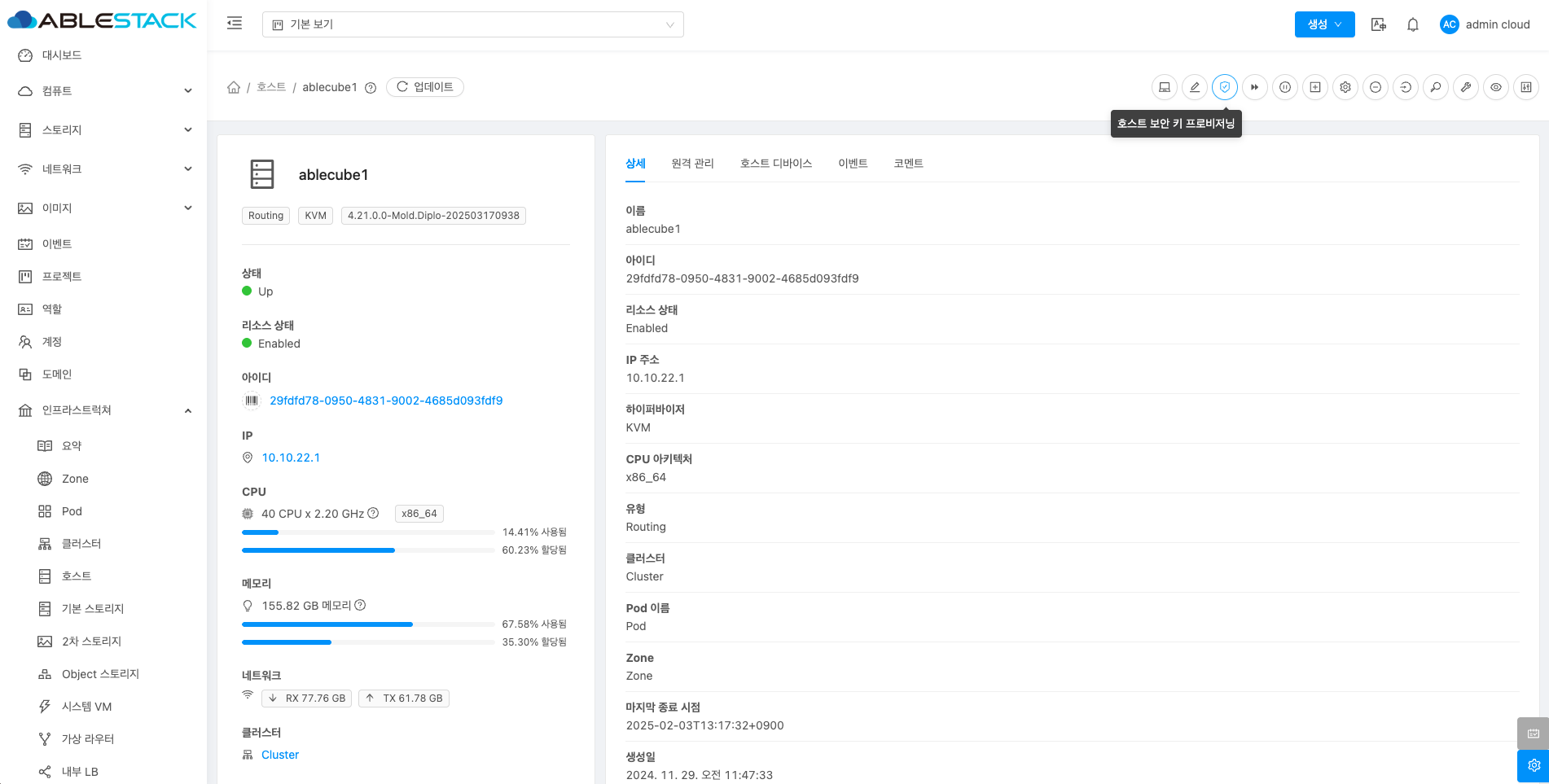Click the wrench maintenance icon in toolbar
The width and height of the screenshot is (1549, 784).
[1465, 87]
